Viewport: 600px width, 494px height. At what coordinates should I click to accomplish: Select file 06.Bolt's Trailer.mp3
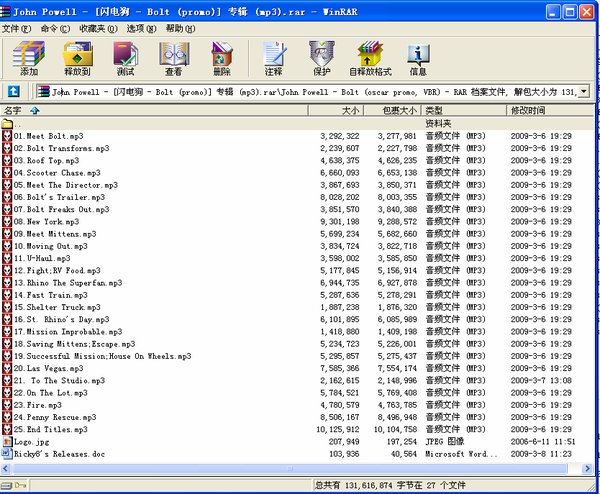coord(59,197)
